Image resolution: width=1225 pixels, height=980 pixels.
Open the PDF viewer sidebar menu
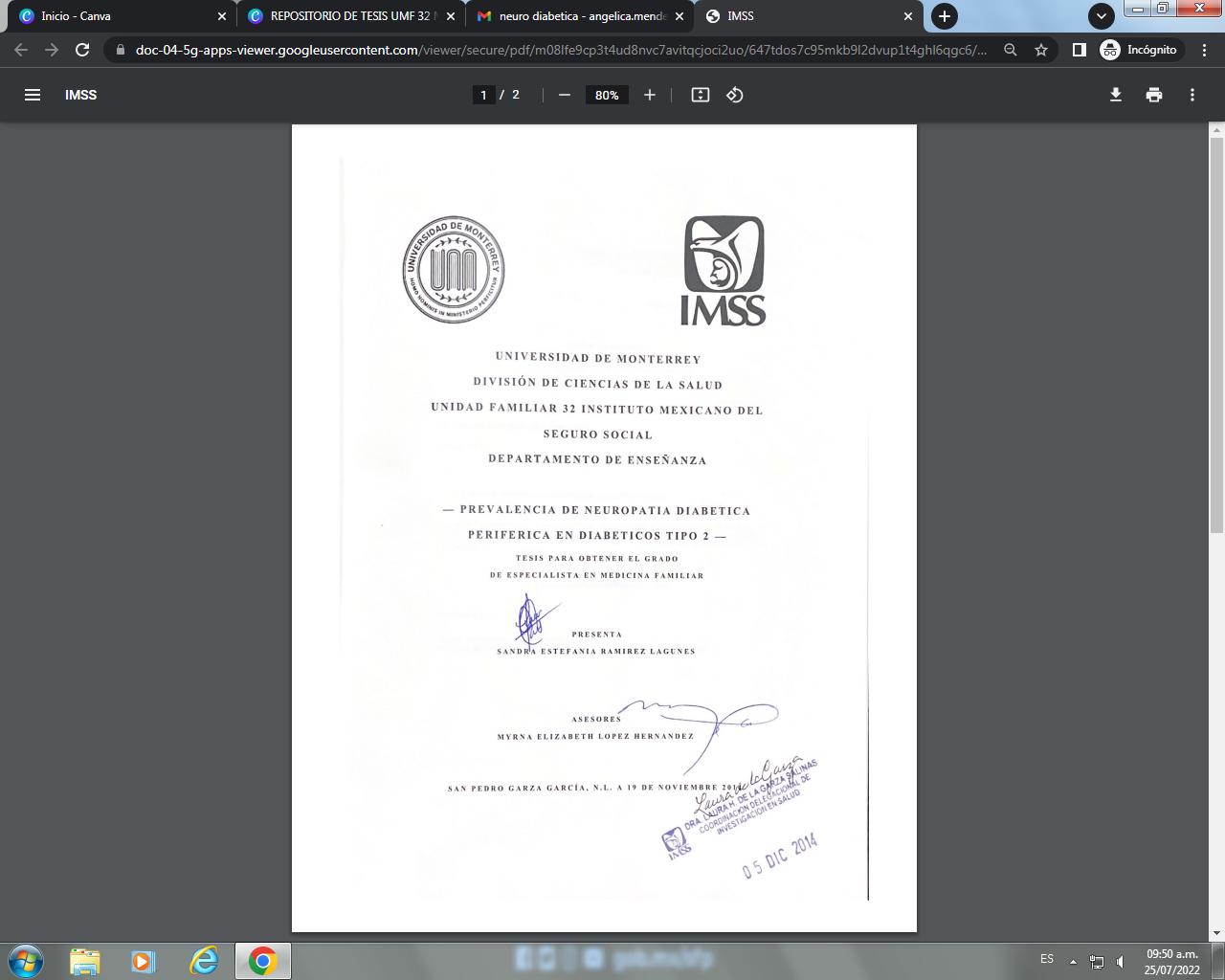[33, 95]
